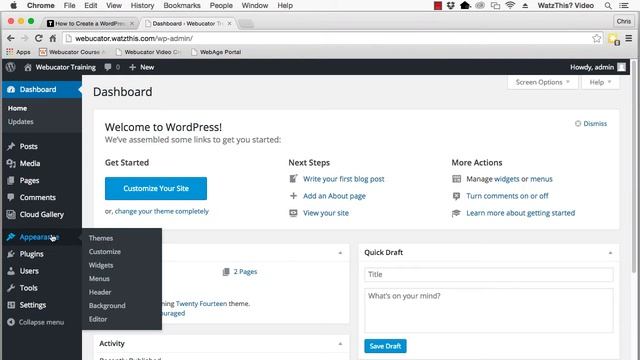
Task: Select Customize in the Appearance submenu
Action: pos(105,251)
